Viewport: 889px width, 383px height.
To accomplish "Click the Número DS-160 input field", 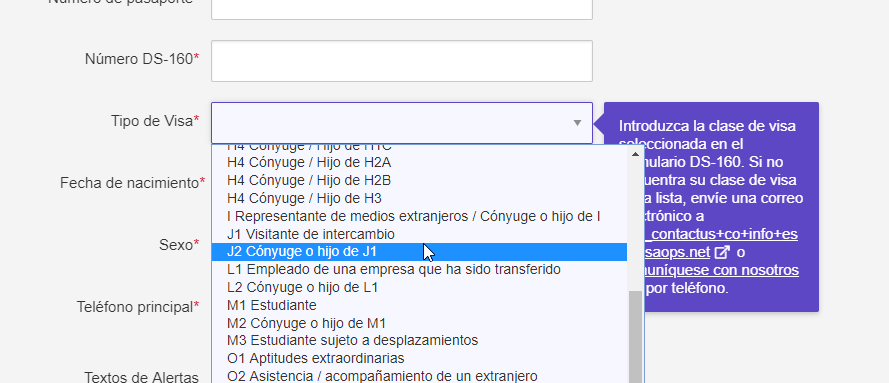I will click(x=401, y=61).
